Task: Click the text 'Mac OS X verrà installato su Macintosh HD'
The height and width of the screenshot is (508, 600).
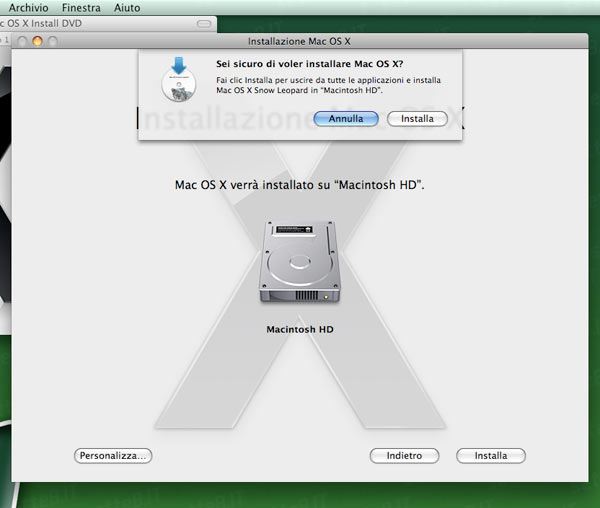Action: 300,185
